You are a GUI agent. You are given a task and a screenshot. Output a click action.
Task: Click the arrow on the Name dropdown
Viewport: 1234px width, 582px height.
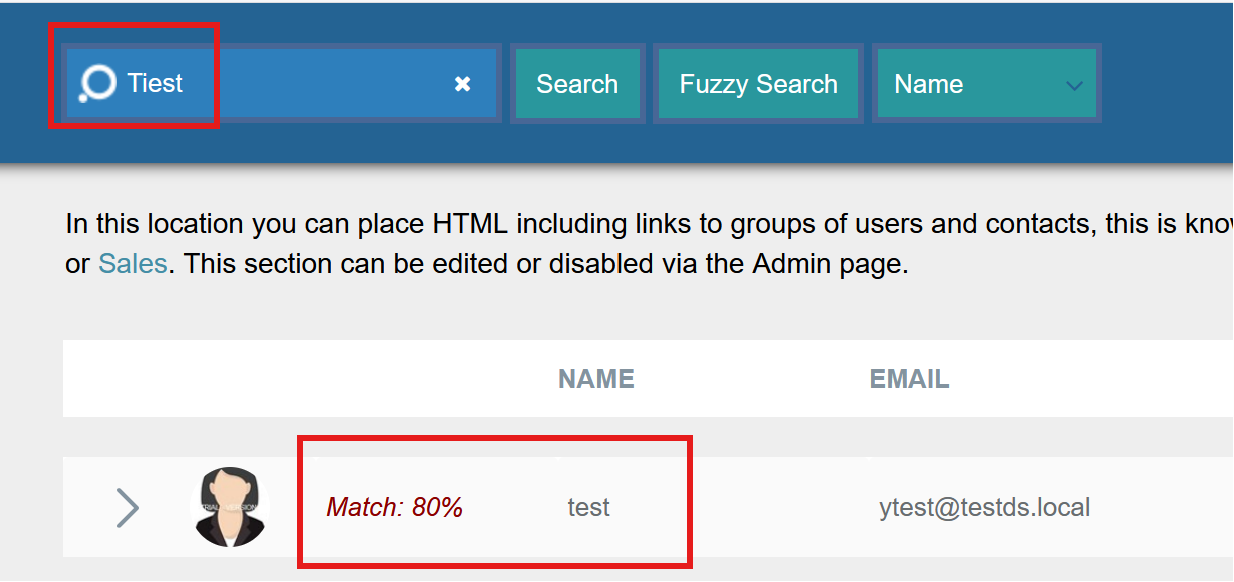[1074, 85]
